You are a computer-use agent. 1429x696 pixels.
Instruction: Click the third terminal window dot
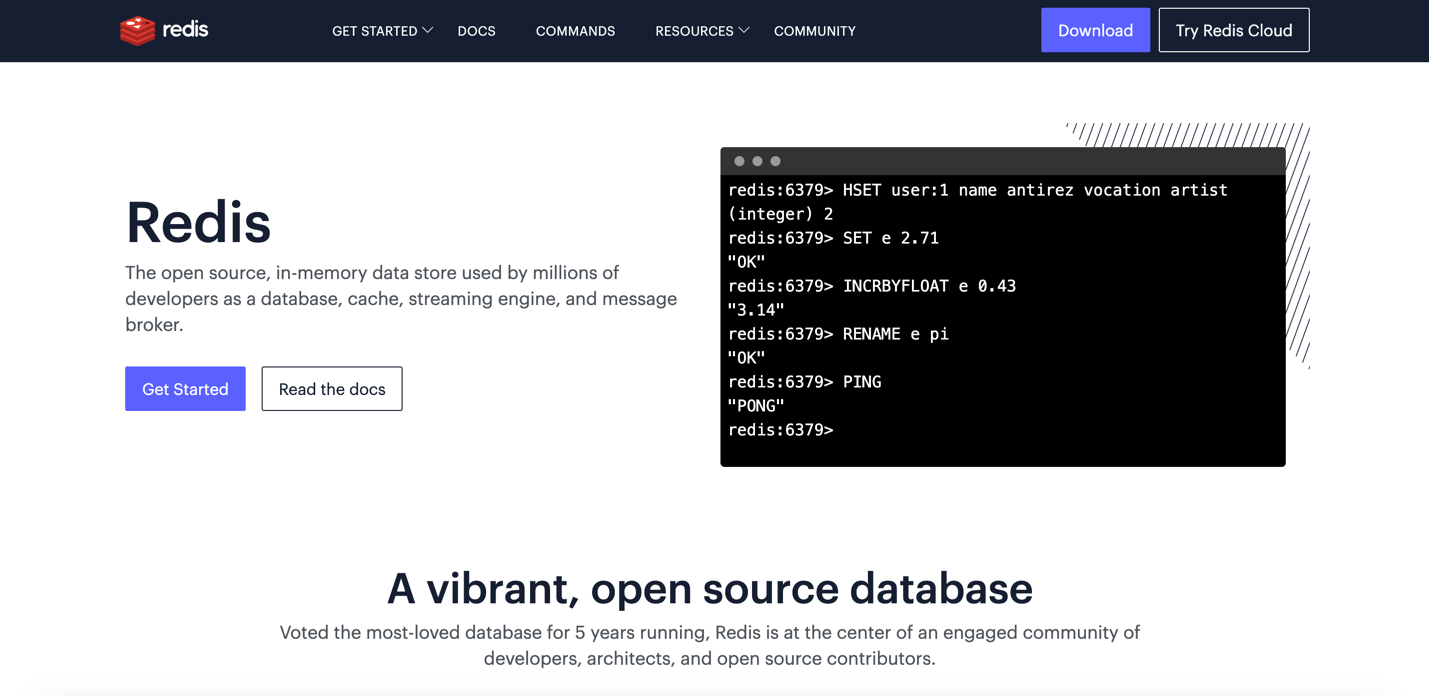(775, 161)
